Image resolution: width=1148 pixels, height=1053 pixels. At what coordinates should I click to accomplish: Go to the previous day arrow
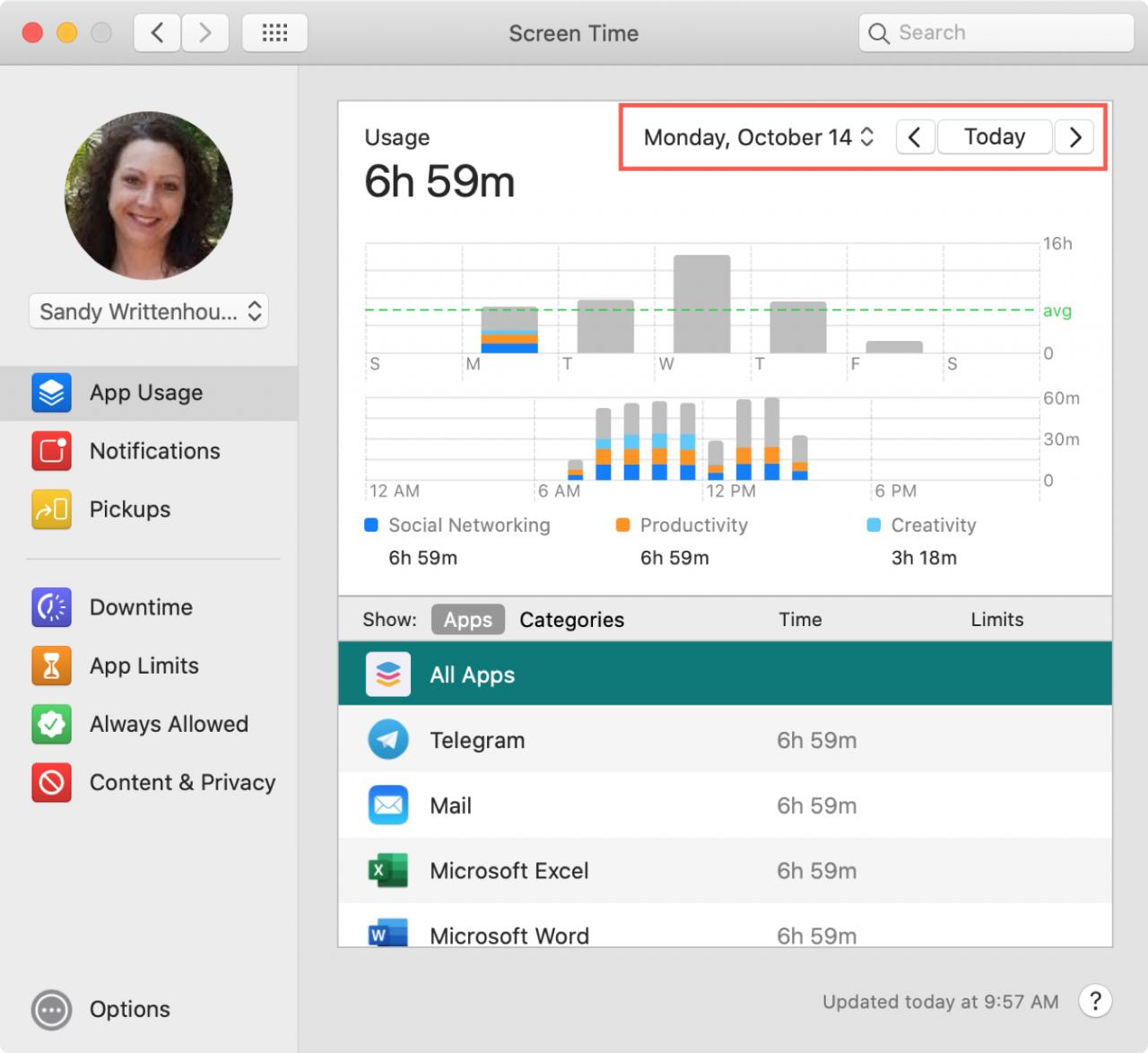915,137
